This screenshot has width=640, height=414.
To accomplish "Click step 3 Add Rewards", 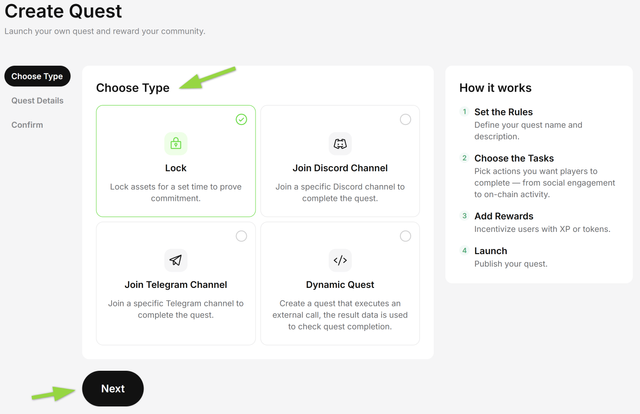I will point(504,216).
